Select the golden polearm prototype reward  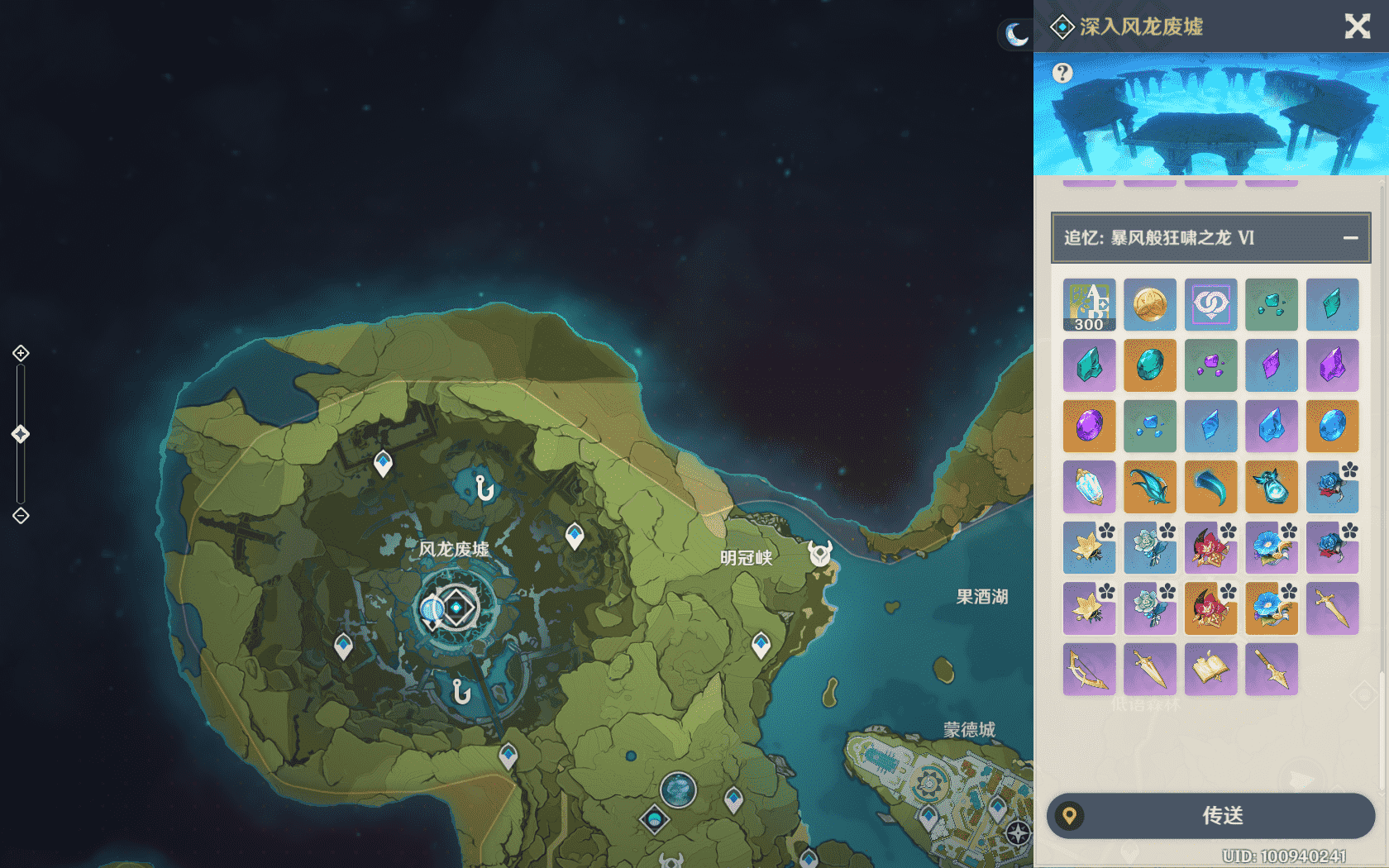tap(1272, 670)
